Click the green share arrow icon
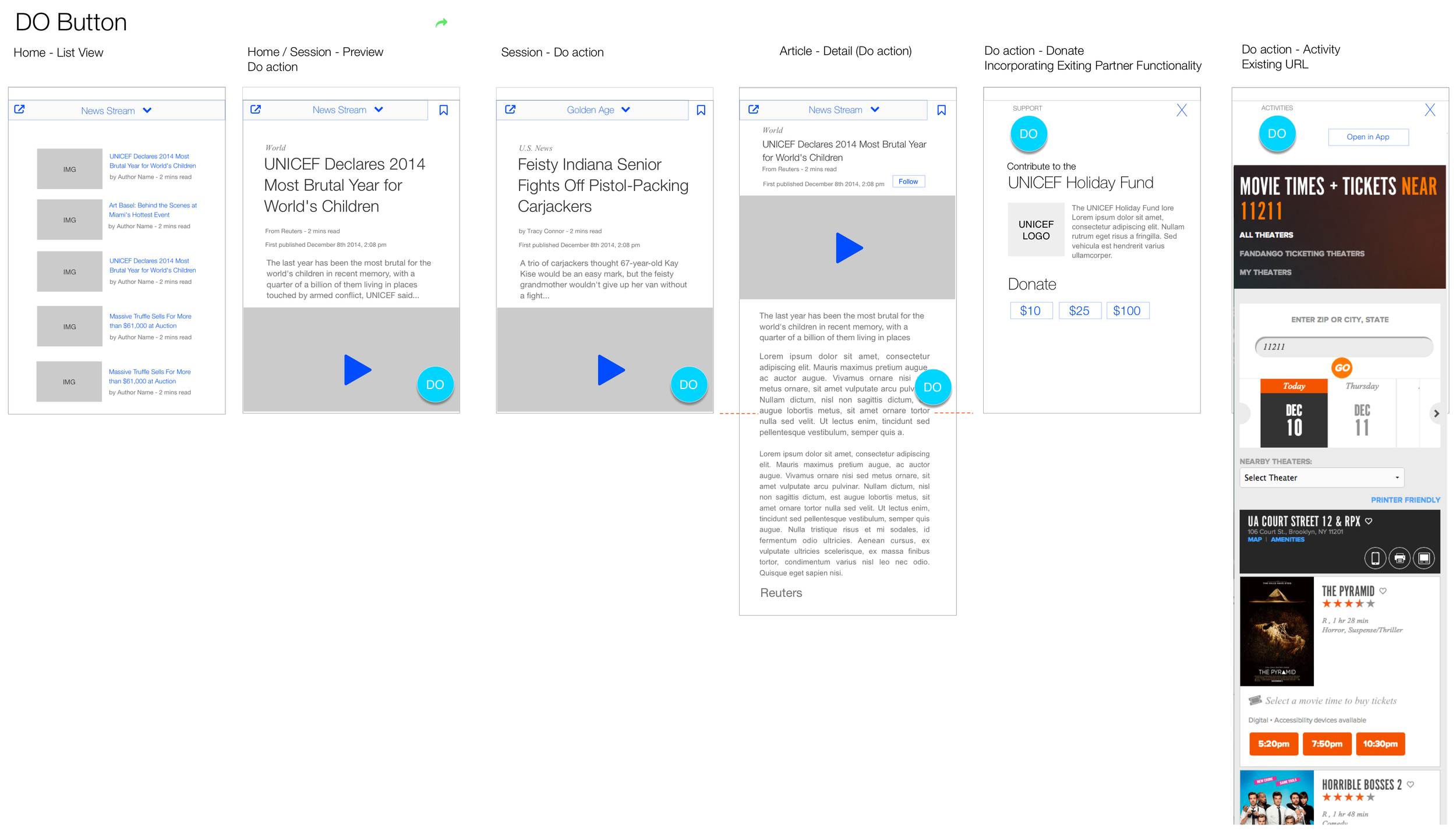1456x831 pixels. (441, 23)
